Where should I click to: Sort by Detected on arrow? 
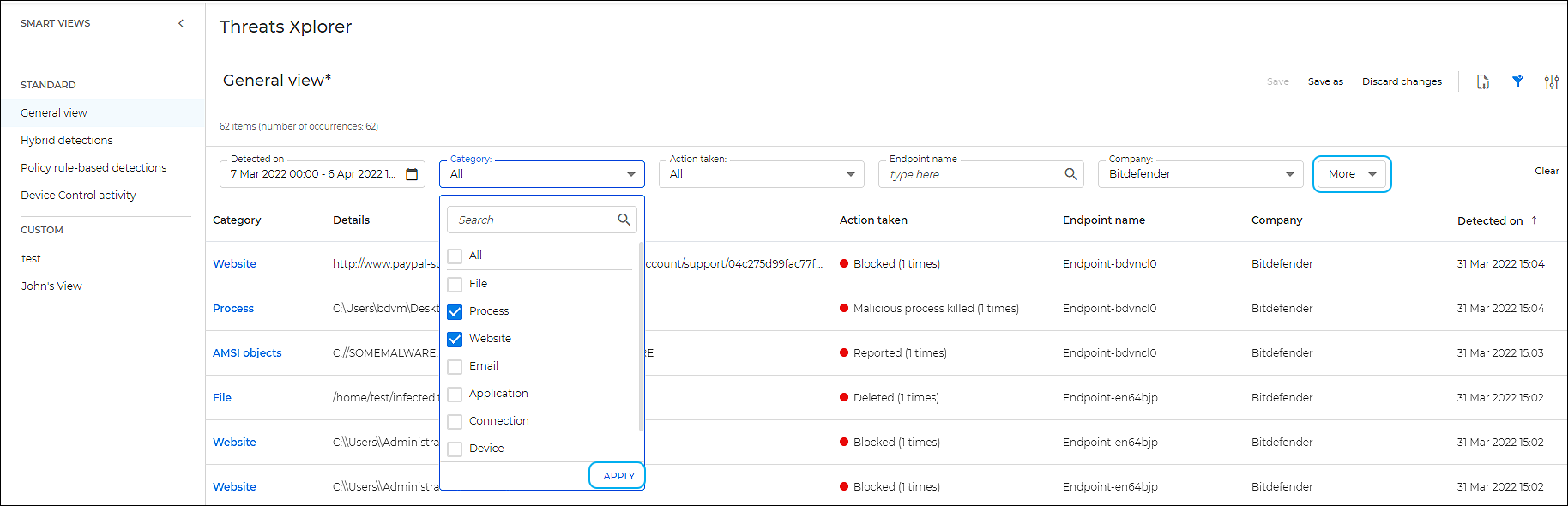(1534, 220)
